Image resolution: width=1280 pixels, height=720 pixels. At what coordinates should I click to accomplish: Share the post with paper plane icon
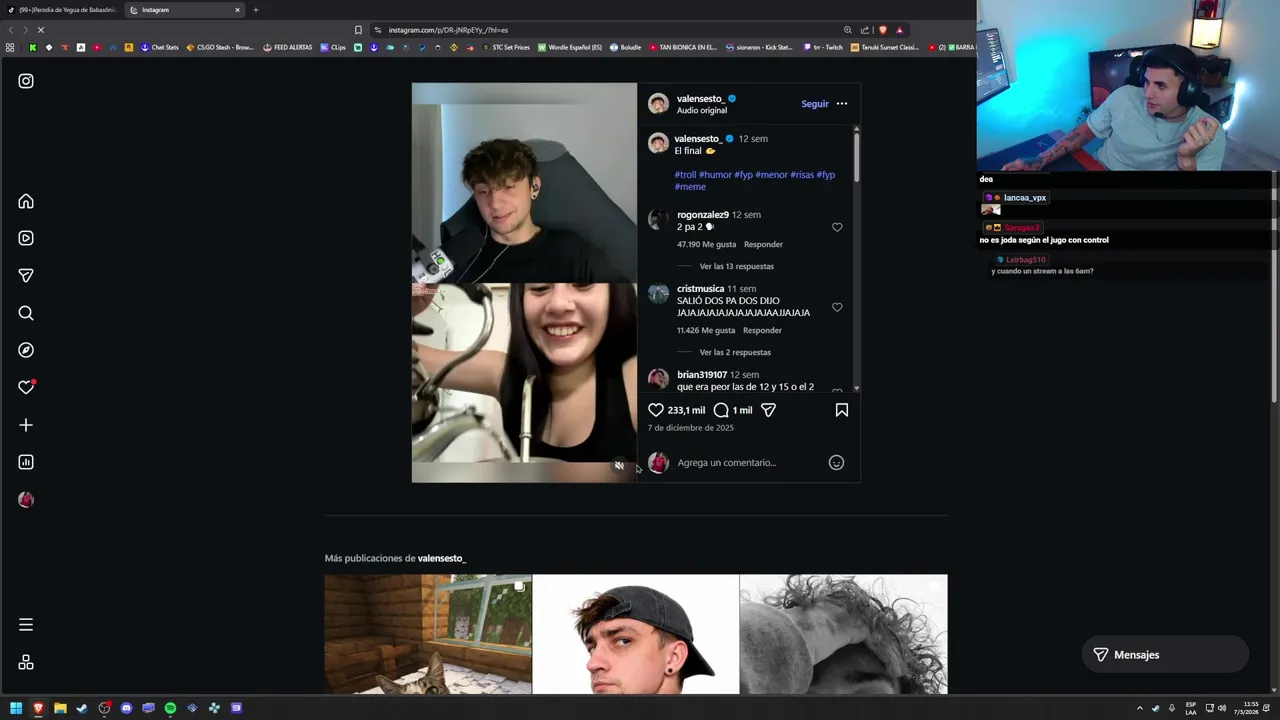tap(768, 410)
